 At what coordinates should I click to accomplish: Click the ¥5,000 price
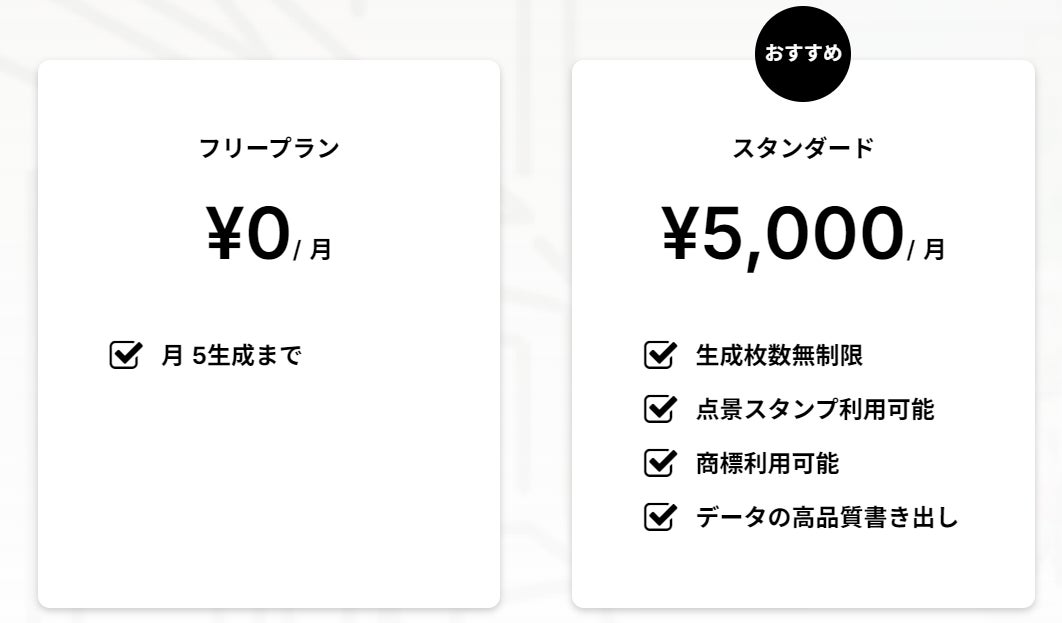(782, 235)
